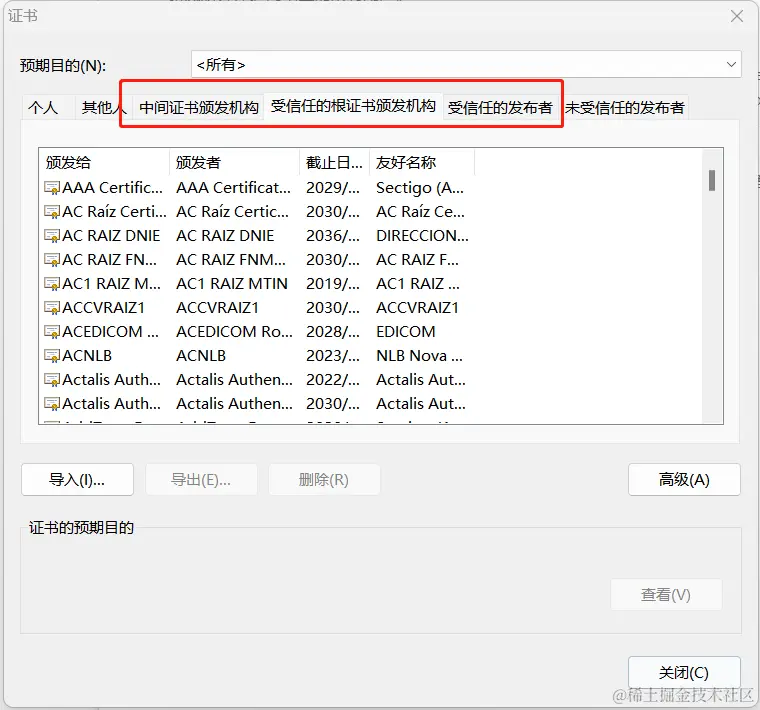Screen dimensions: 760x710
Task: Click certificate icon of Actalis row expiring 2022
Action: [x=52, y=380]
